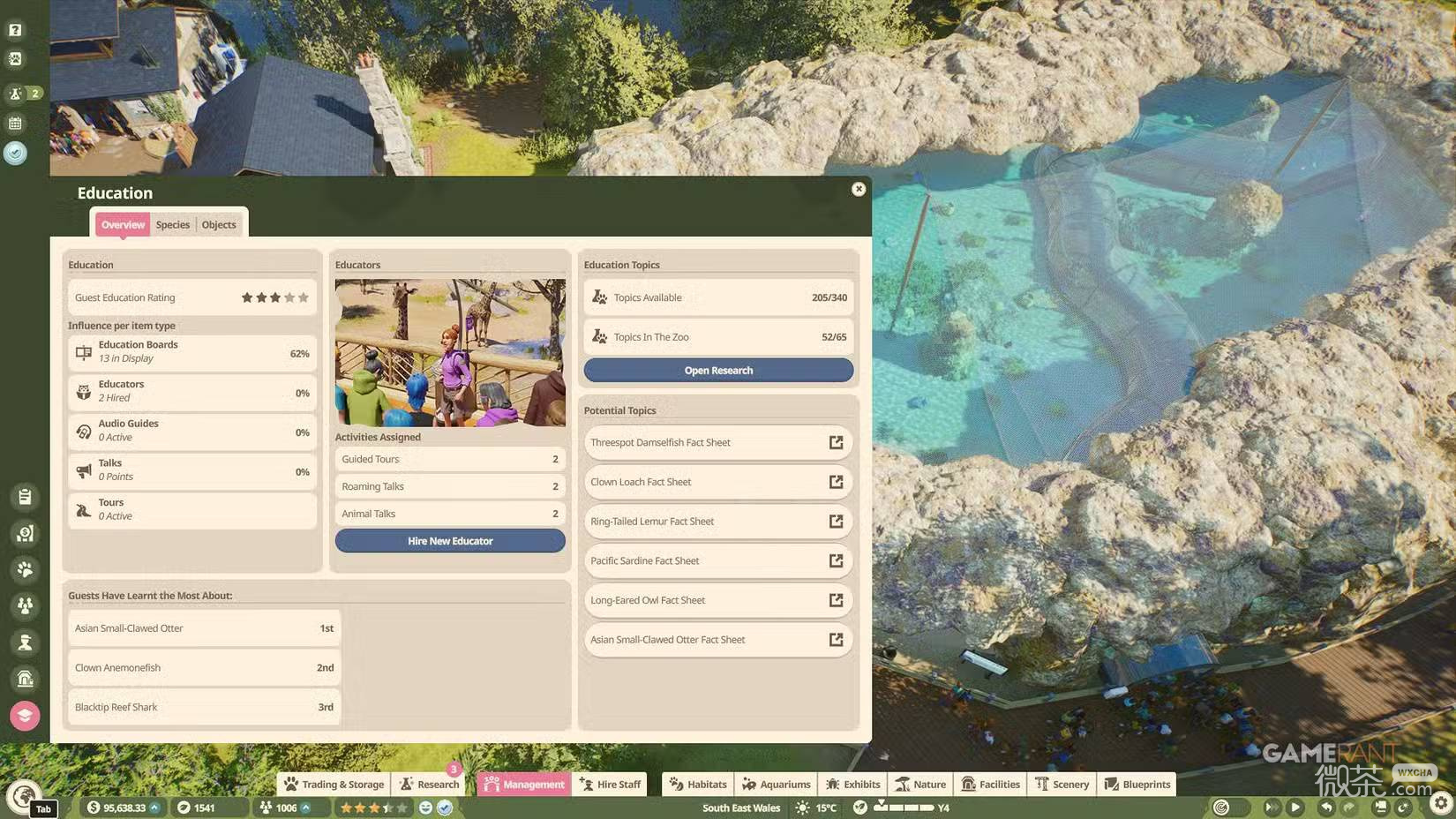Viewport: 1456px width, 819px height.
Task: Open the calendar icon in left sidebar
Action: [15, 124]
